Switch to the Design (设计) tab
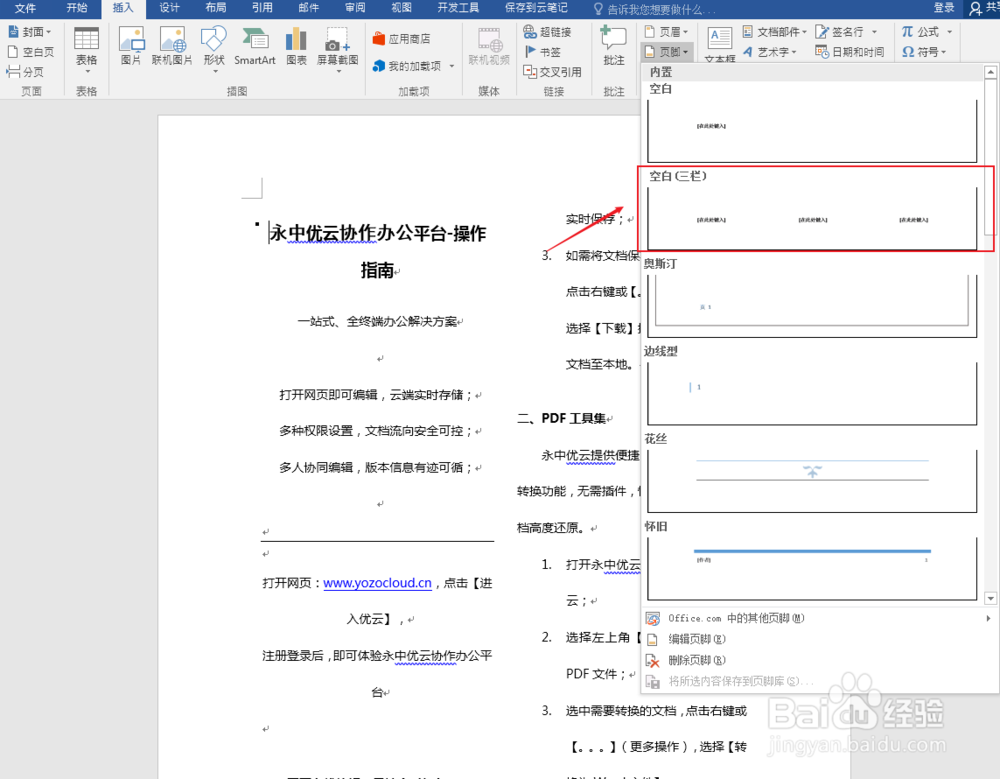 (x=170, y=8)
